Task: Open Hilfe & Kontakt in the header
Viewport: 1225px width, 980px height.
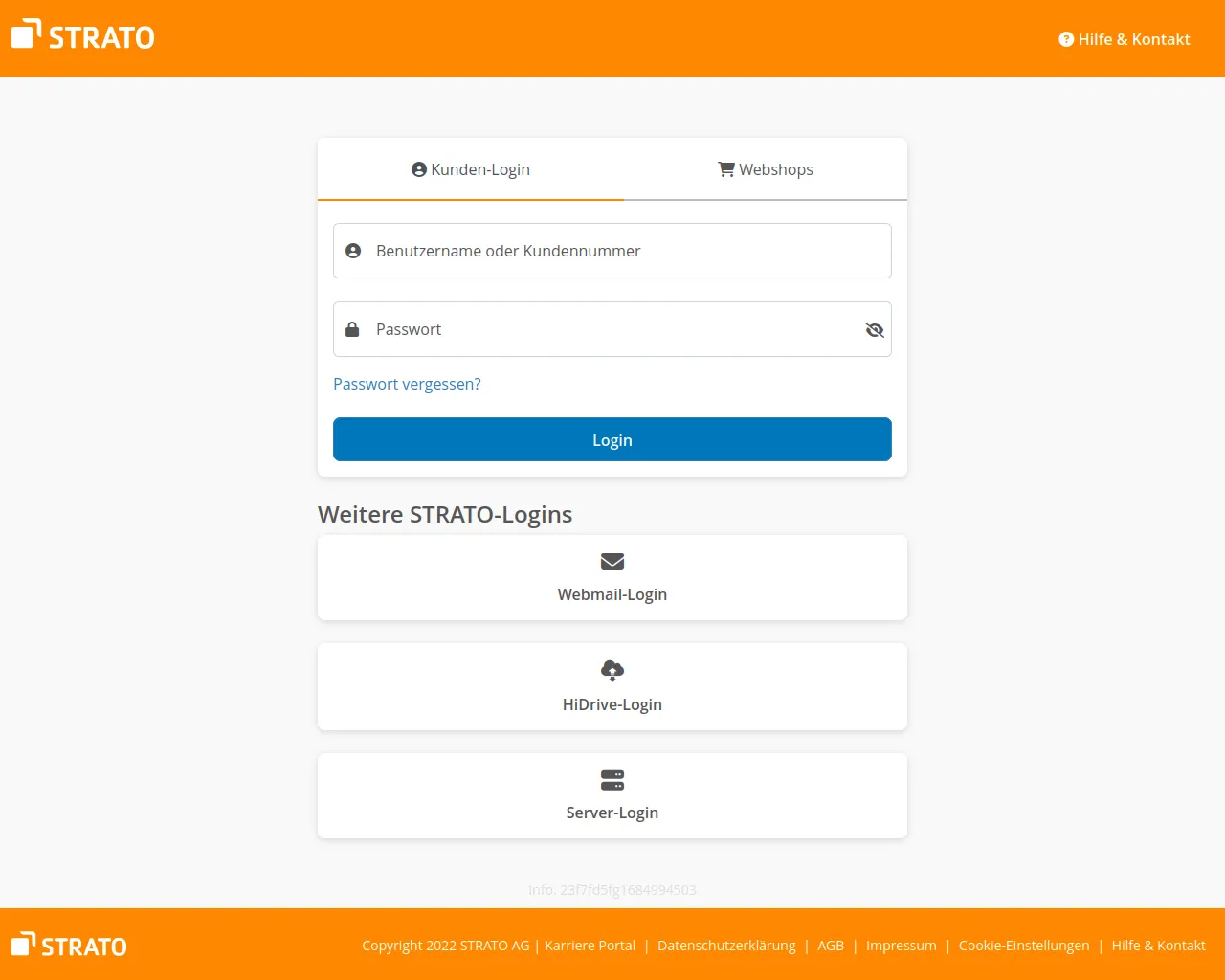Action: click(x=1125, y=39)
